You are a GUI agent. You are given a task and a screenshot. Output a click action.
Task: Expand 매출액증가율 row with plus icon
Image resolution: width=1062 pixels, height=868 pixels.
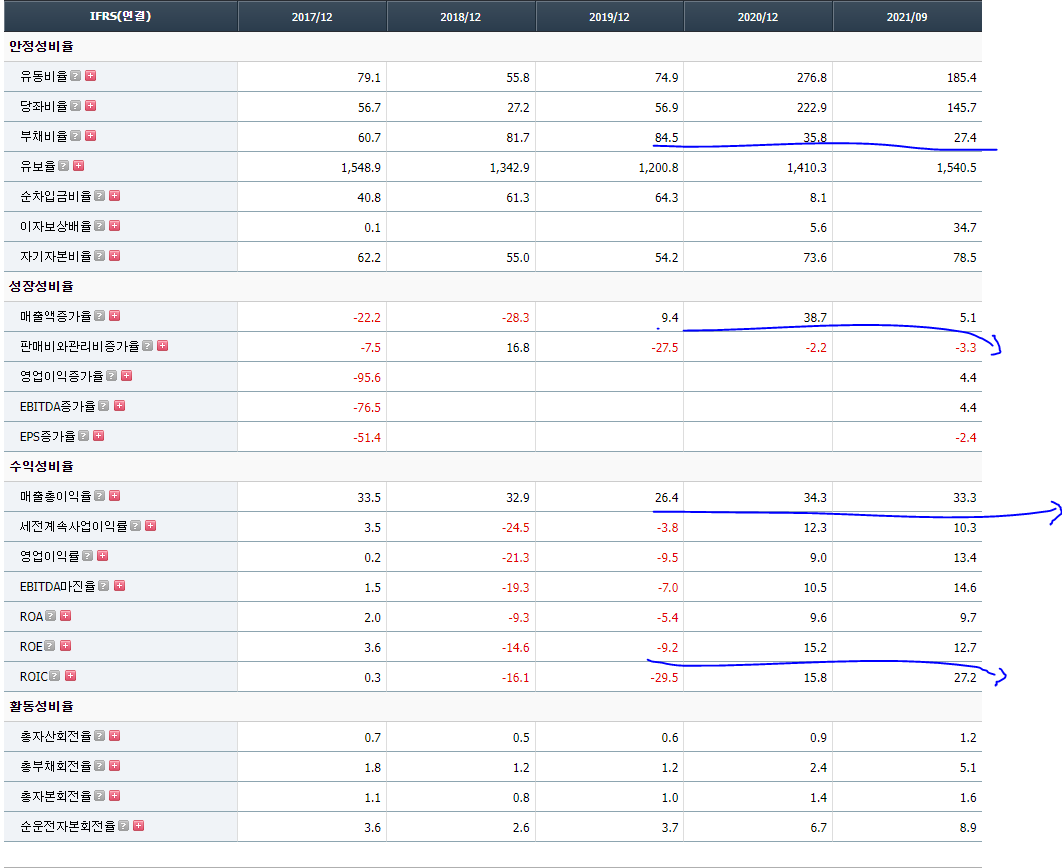(114, 316)
